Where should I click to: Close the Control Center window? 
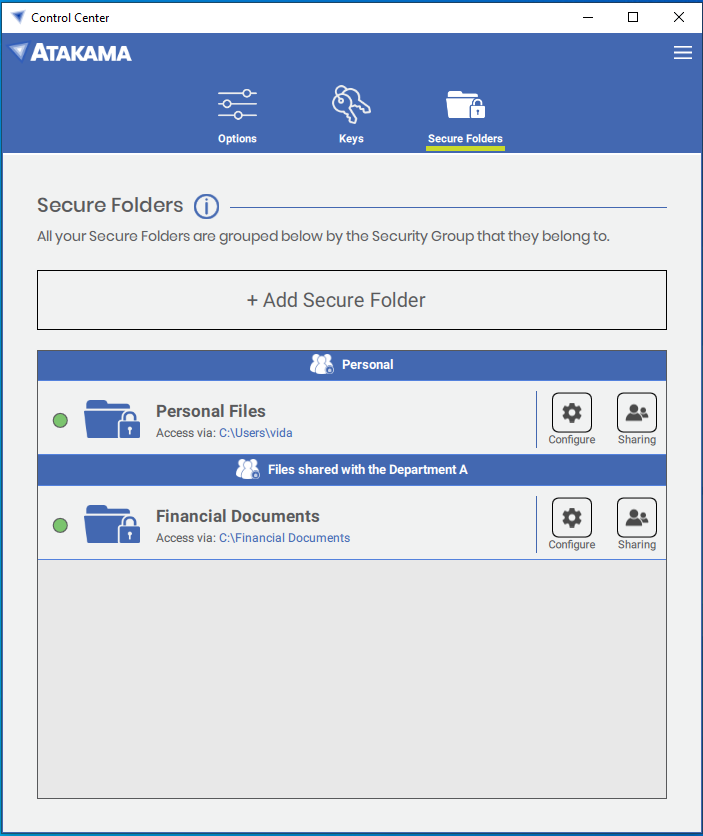pyautogui.click(x=678, y=17)
